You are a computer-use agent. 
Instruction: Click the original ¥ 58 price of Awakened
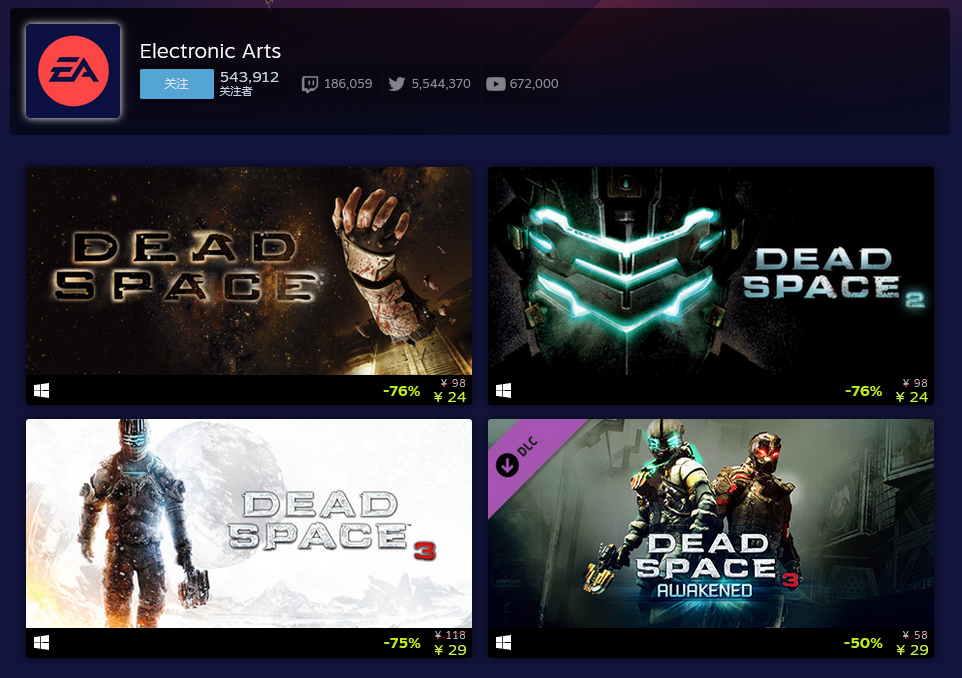(x=915, y=635)
